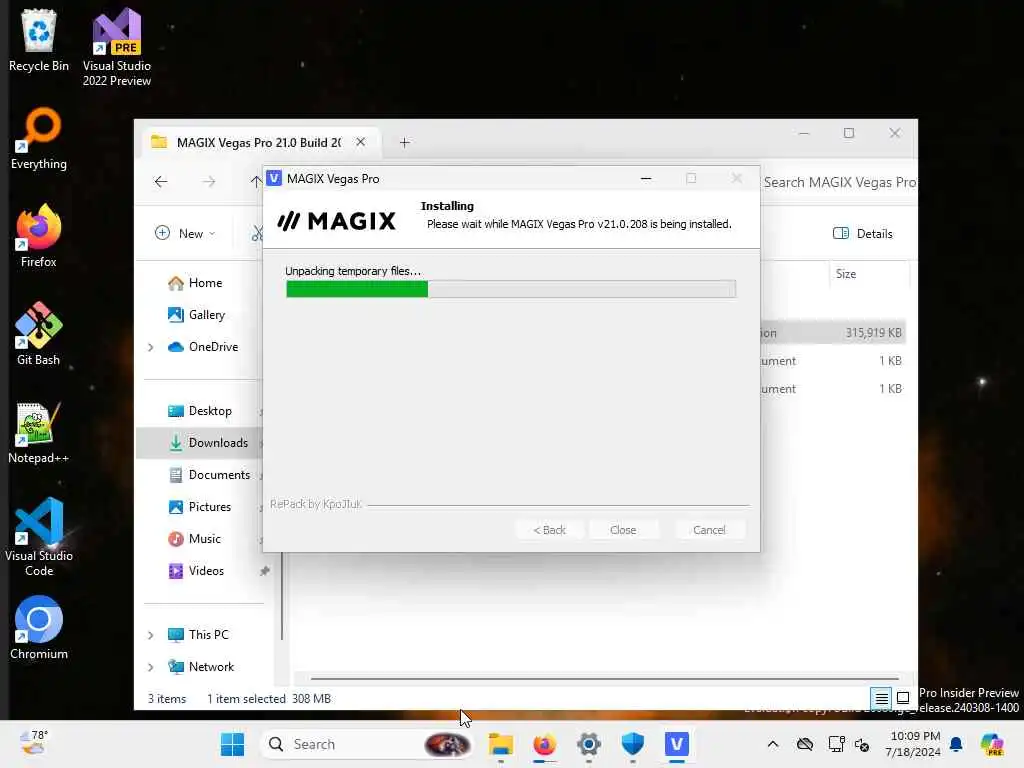
Task: Open Documents in the Explorer sidebar
Action: pos(209,475)
